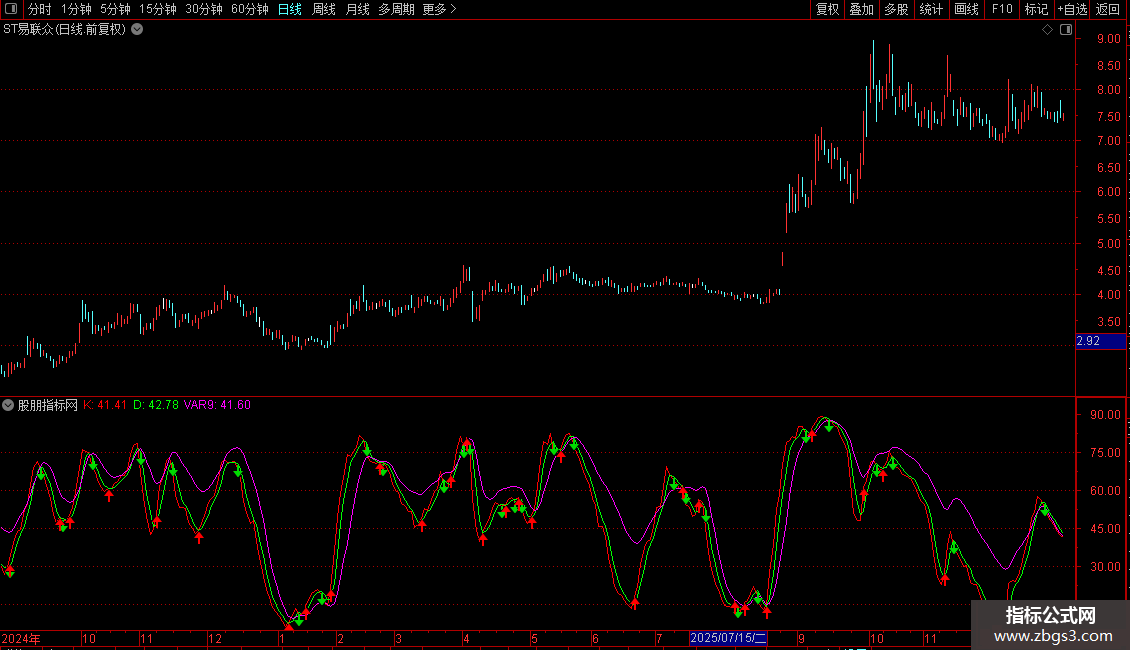The width and height of the screenshot is (1130, 650).
Task: Click the VAR9: 41.60 indicator value
Action: click(218, 405)
